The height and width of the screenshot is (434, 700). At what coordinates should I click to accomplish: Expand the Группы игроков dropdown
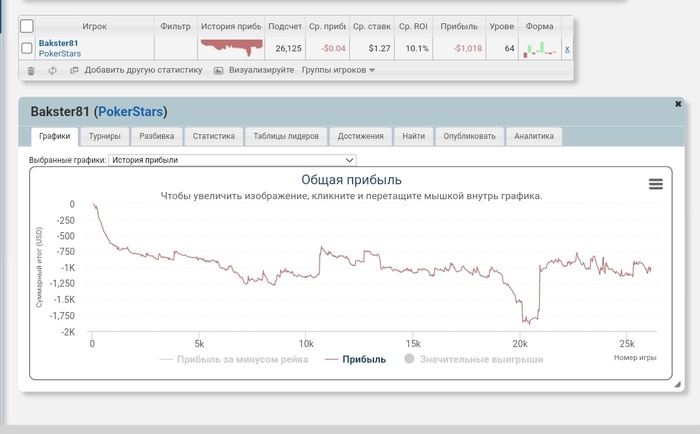[x=338, y=70]
